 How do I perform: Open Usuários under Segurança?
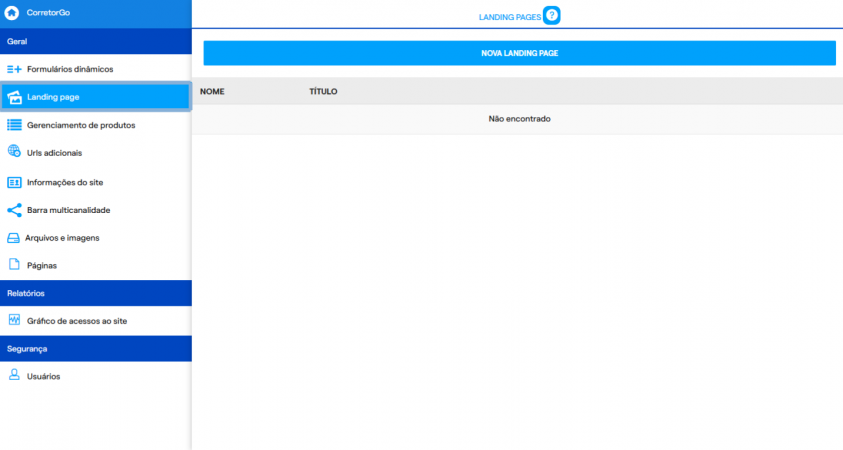click(96, 376)
